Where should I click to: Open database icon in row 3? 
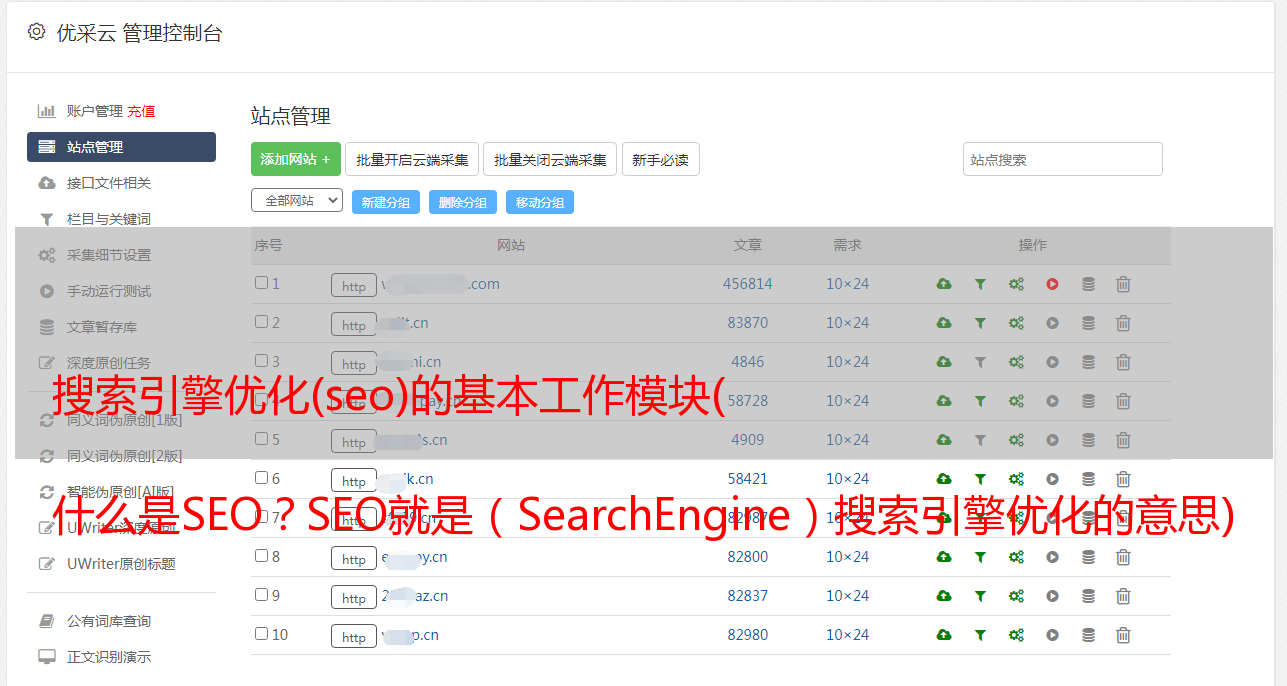(x=1088, y=362)
